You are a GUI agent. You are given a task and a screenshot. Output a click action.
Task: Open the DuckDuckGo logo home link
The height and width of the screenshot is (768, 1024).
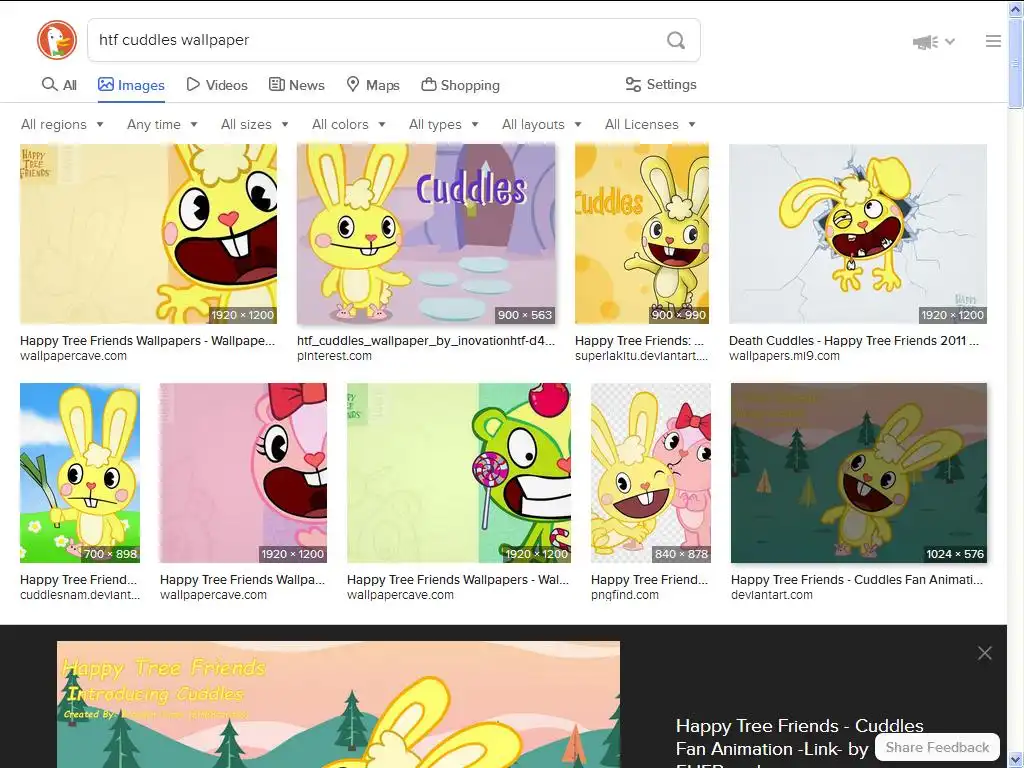click(57, 40)
